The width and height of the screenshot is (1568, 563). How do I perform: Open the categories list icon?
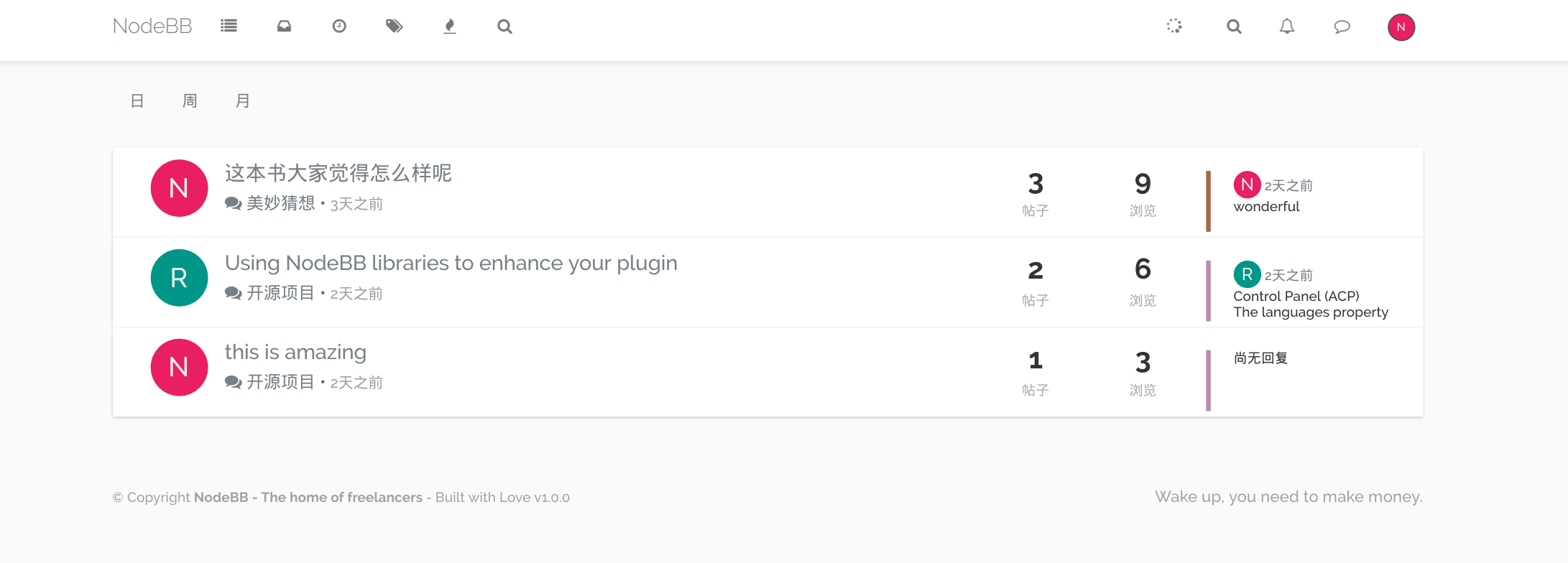click(x=229, y=27)
